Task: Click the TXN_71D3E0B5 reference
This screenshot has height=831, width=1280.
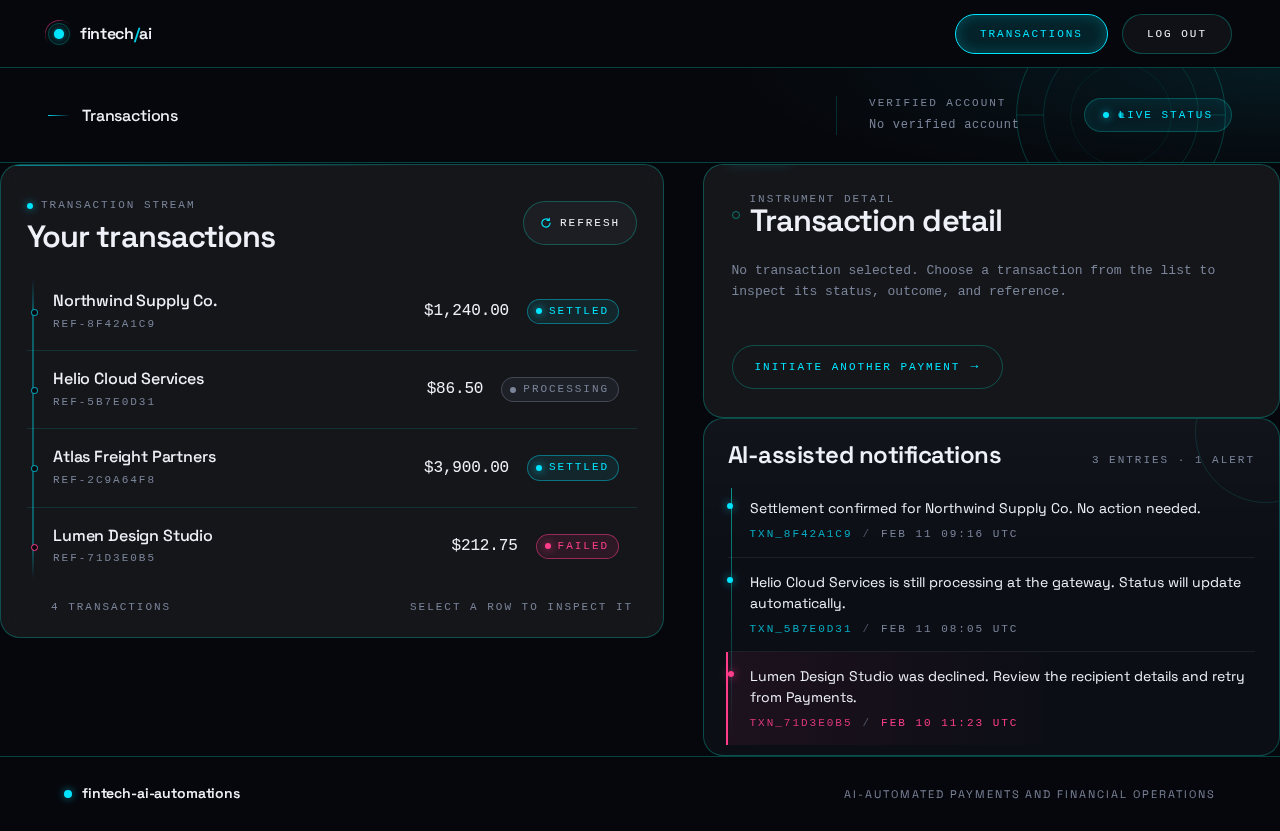Action: 801,723
